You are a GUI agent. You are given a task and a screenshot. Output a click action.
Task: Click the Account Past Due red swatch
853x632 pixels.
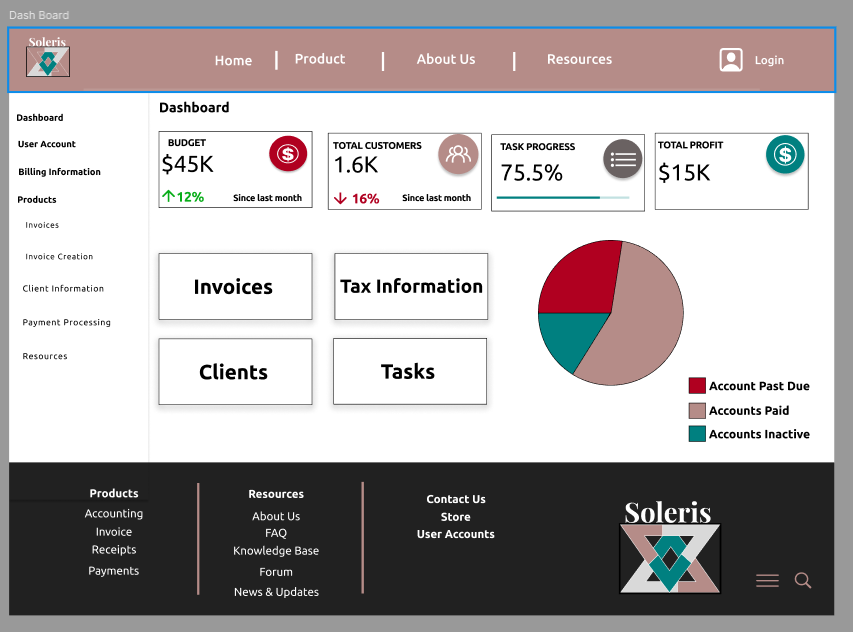(697, 386)
